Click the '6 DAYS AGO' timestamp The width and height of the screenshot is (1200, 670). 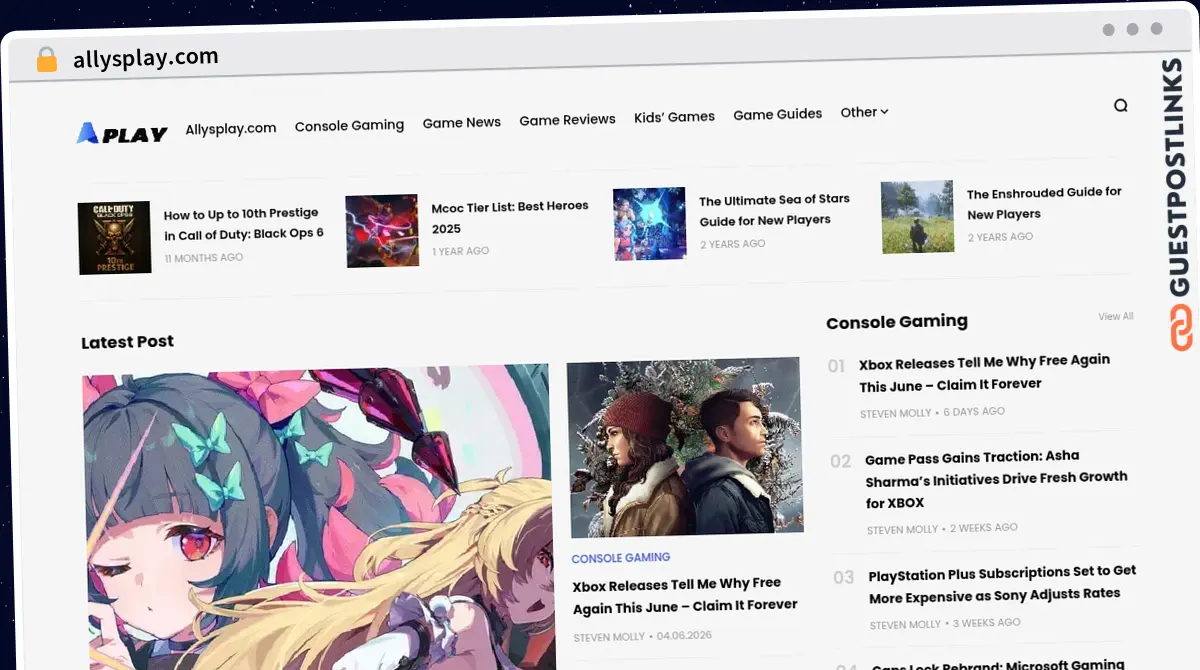[974, 411]
